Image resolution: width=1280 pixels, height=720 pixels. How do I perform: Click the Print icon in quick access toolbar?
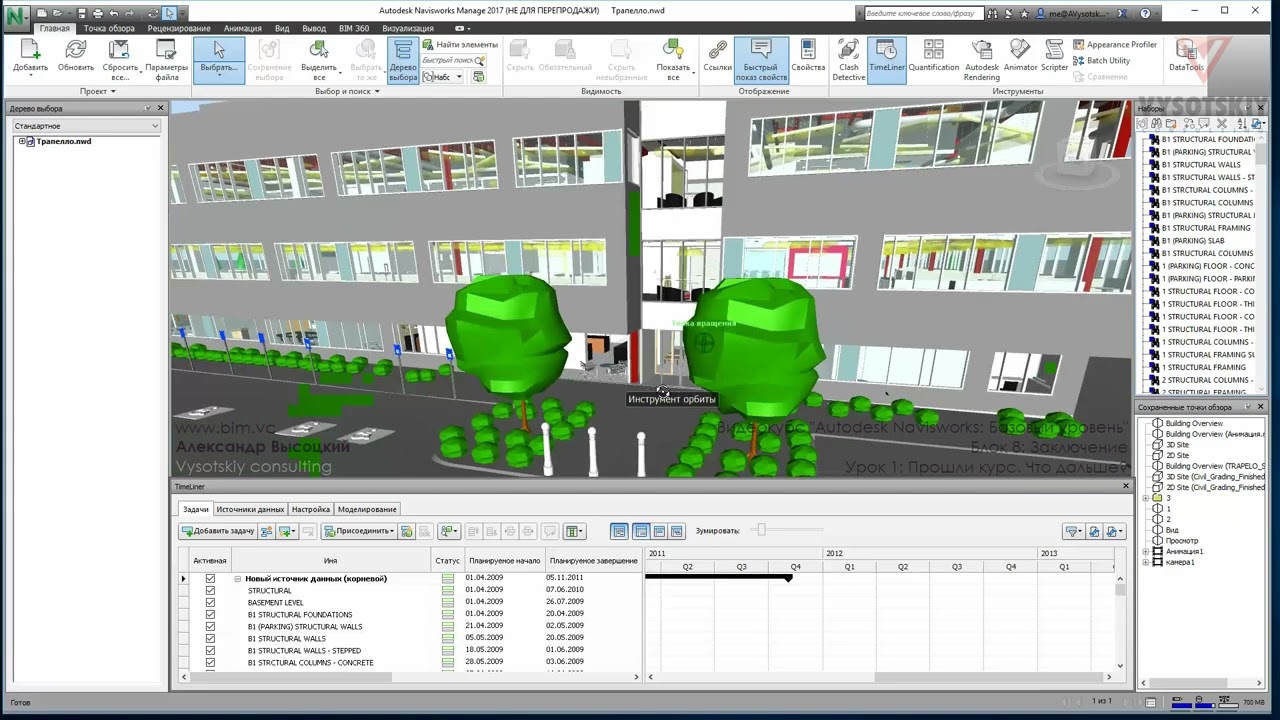[x=97, y=13]
